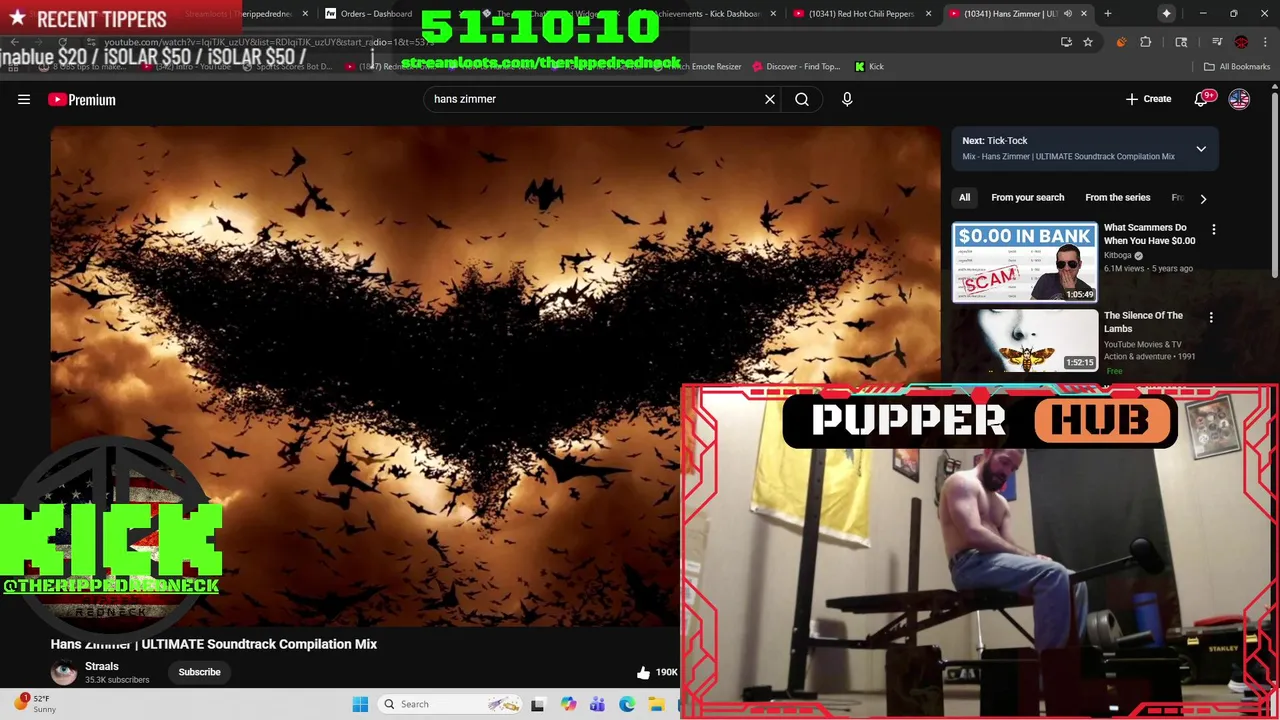Show more filter chips with the right arrow

pos(1203,198)
